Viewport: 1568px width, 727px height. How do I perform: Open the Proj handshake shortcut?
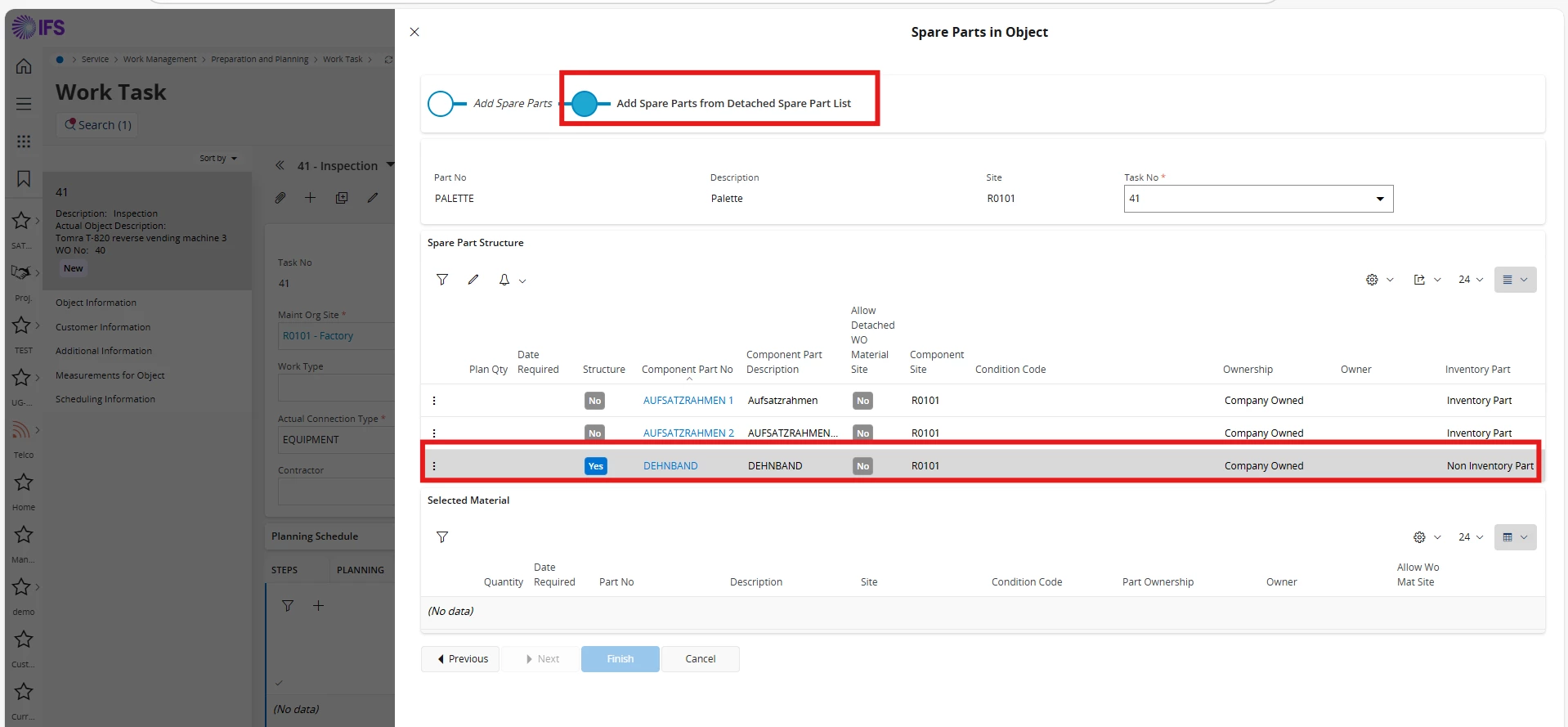tap(21, 272)
